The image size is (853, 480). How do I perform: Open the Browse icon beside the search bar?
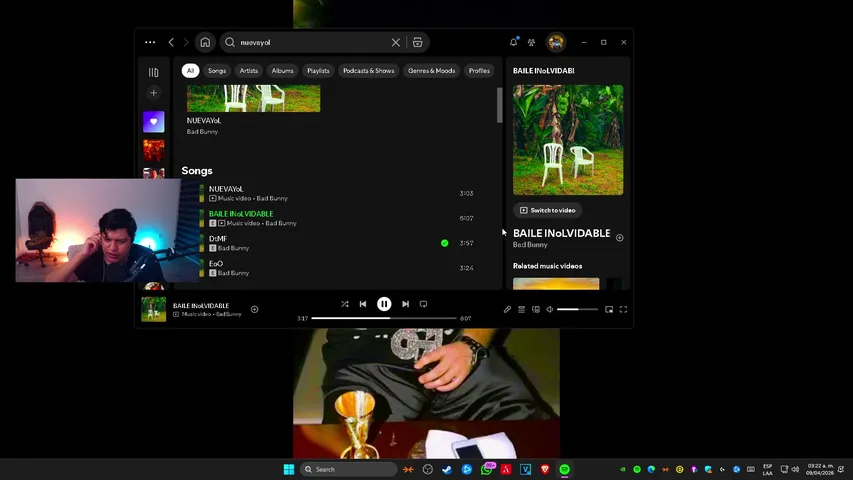coord(417,42)
